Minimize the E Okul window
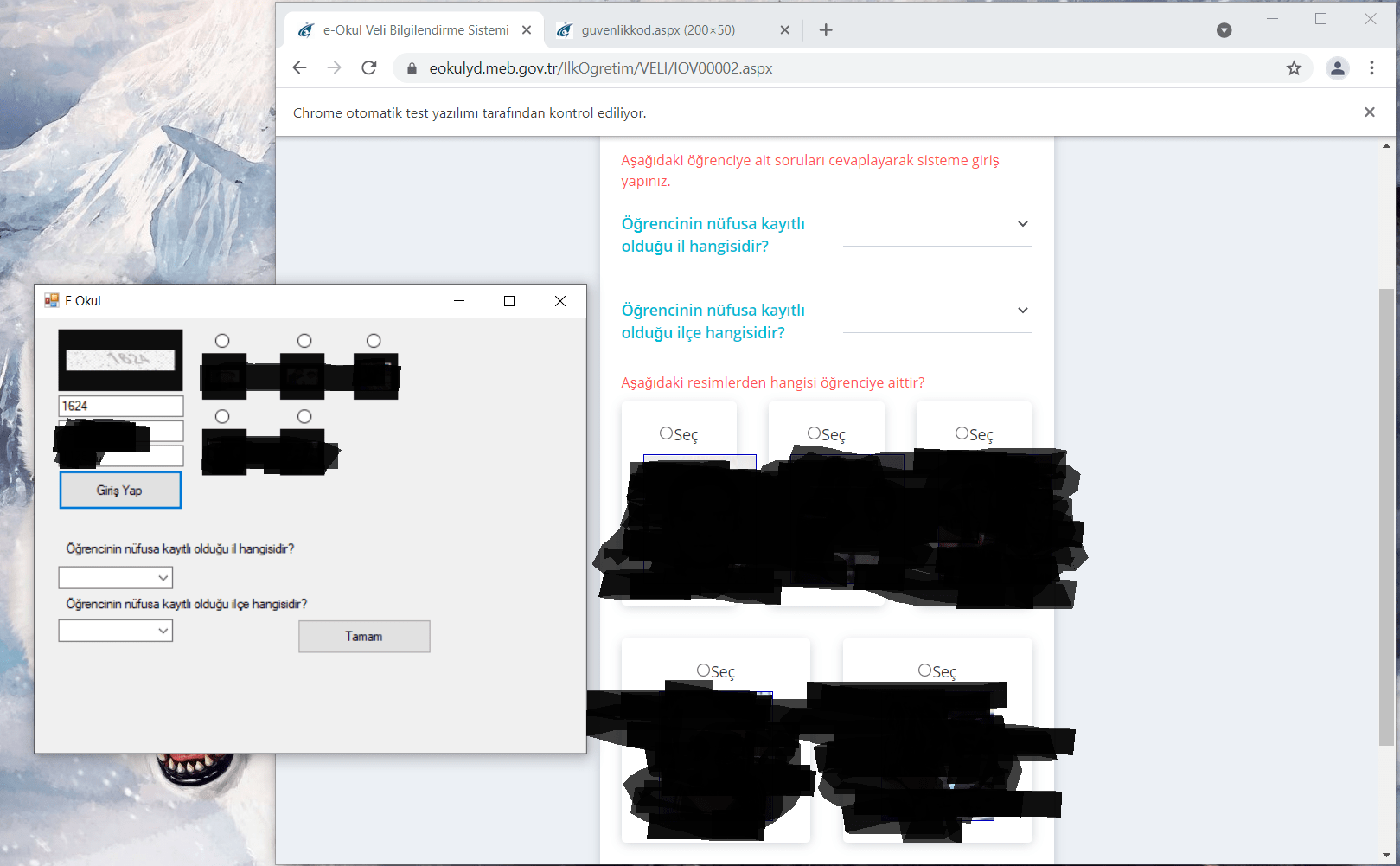This screenshot has height=866, width=1400. tap(459, 301)
